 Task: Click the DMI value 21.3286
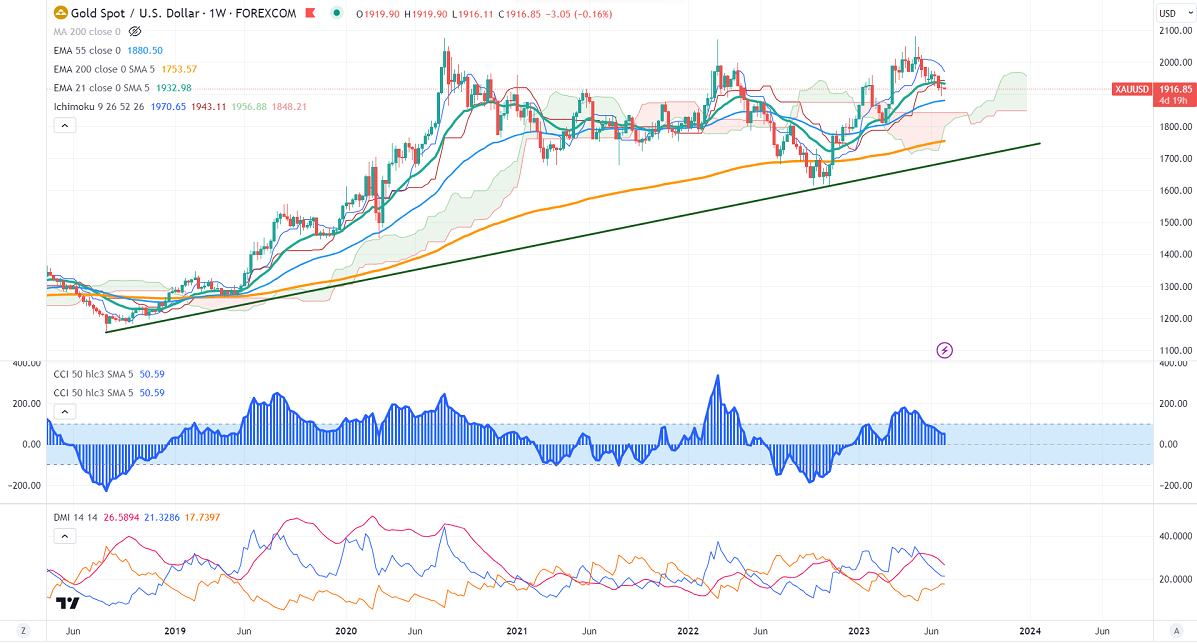tap(162, 517)
